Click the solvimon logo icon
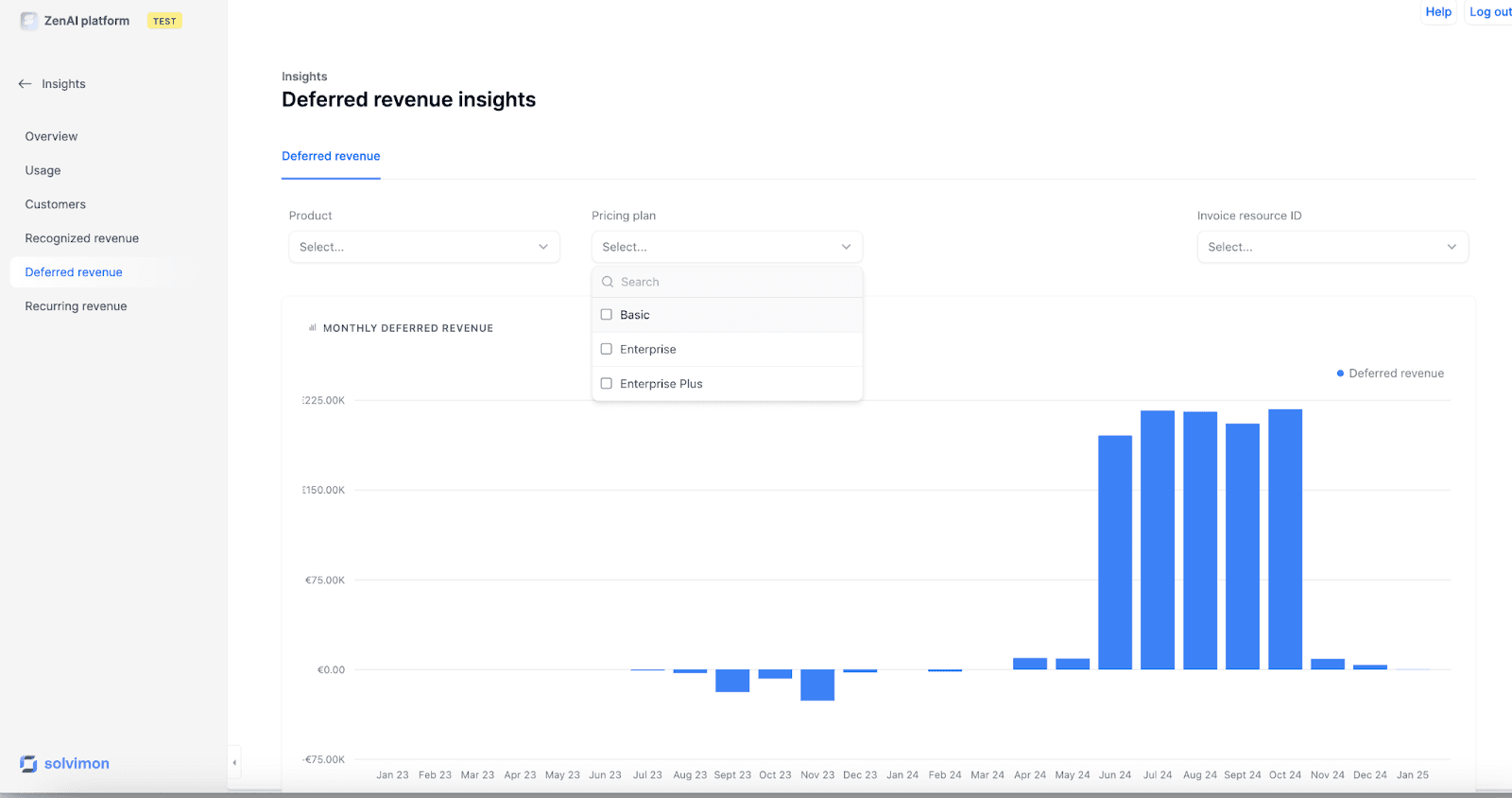1512x798 pixels. click(x=28, y=764)
